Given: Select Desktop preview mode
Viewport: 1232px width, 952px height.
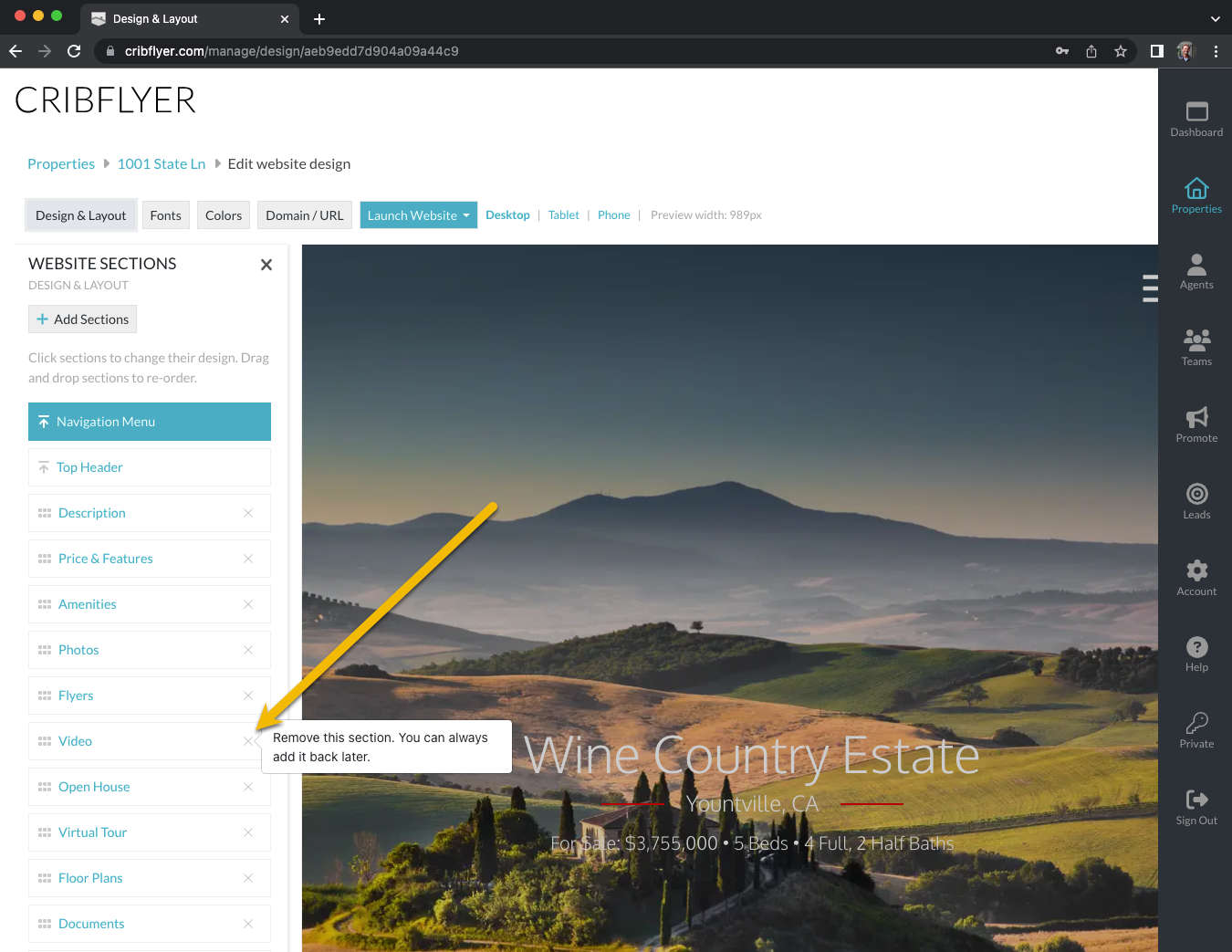Looking at the screenshot, I should click(x=507, y=215).
